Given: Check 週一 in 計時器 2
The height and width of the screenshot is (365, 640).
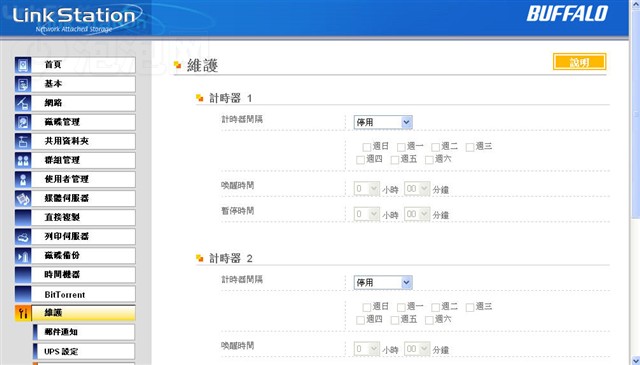Looking at the screenshot, I should [x=401, y=307].
